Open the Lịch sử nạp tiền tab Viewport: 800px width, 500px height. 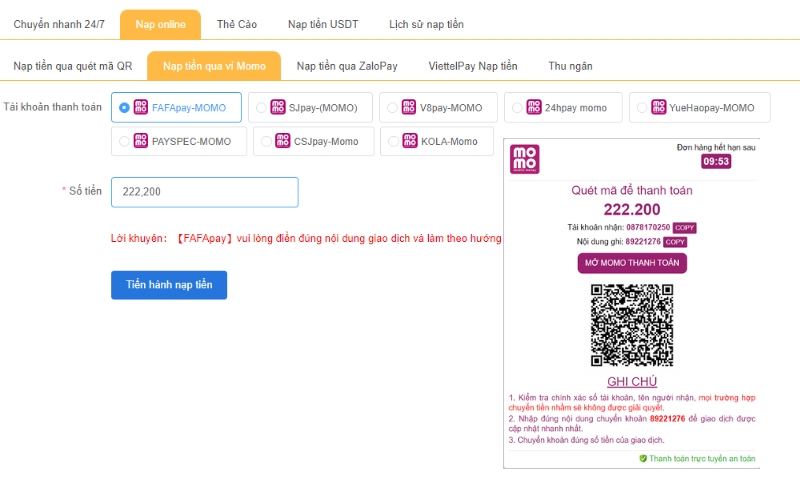pyautogui.click(x=426, y=24)
